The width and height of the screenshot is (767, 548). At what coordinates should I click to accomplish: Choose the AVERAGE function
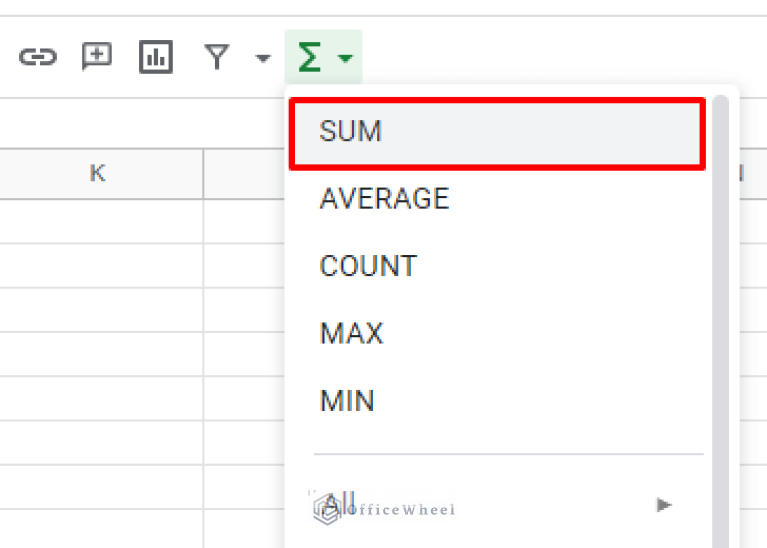(384, 199)
